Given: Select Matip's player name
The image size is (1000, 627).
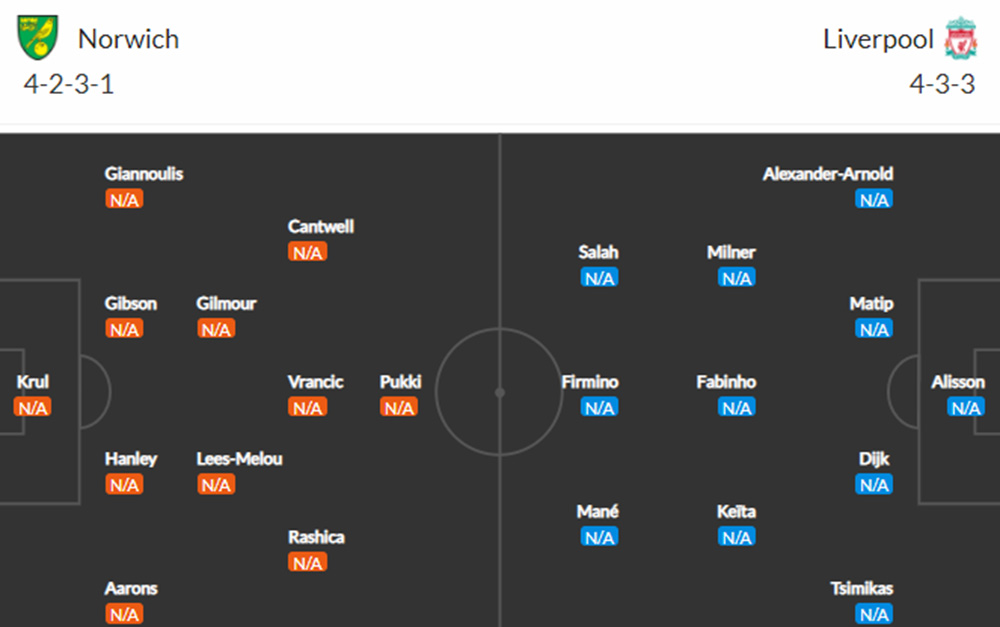Looking at the screenshot, I should tap(871, 304).
